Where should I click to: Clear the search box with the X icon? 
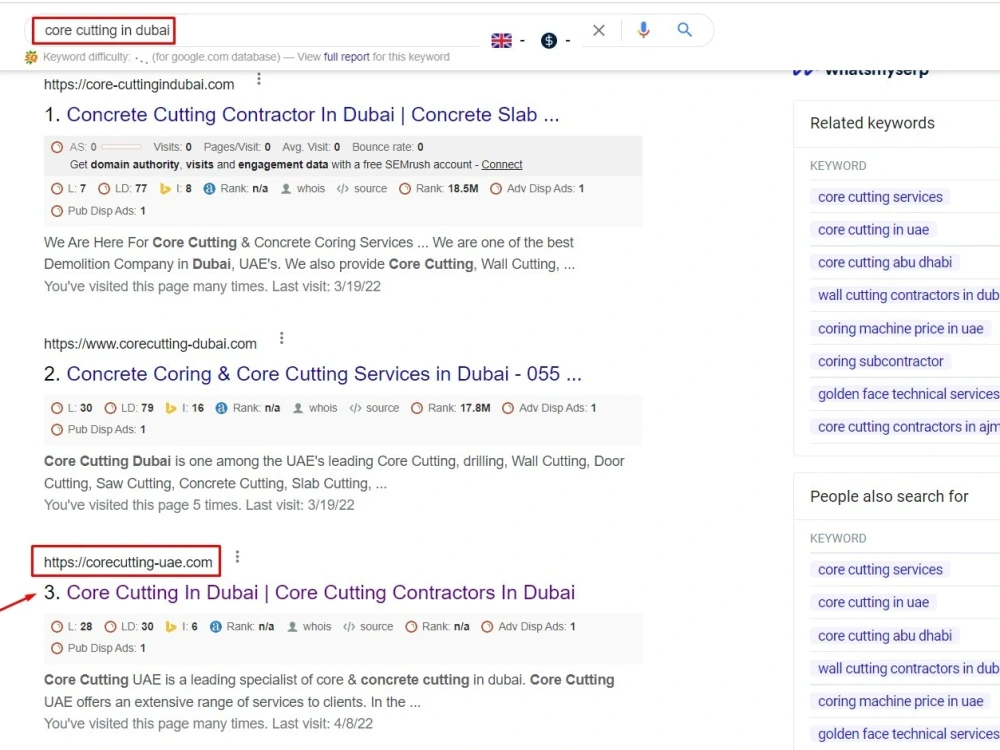click(x=598, y=30)
